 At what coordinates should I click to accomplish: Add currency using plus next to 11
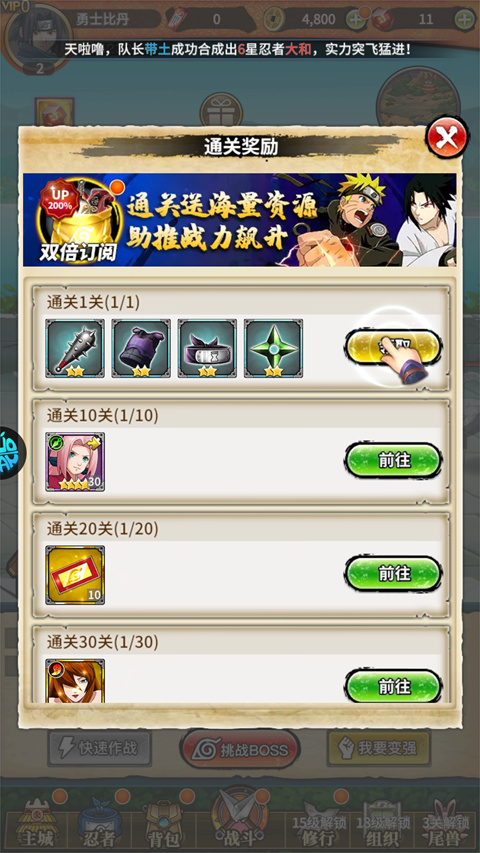[464, 20]
